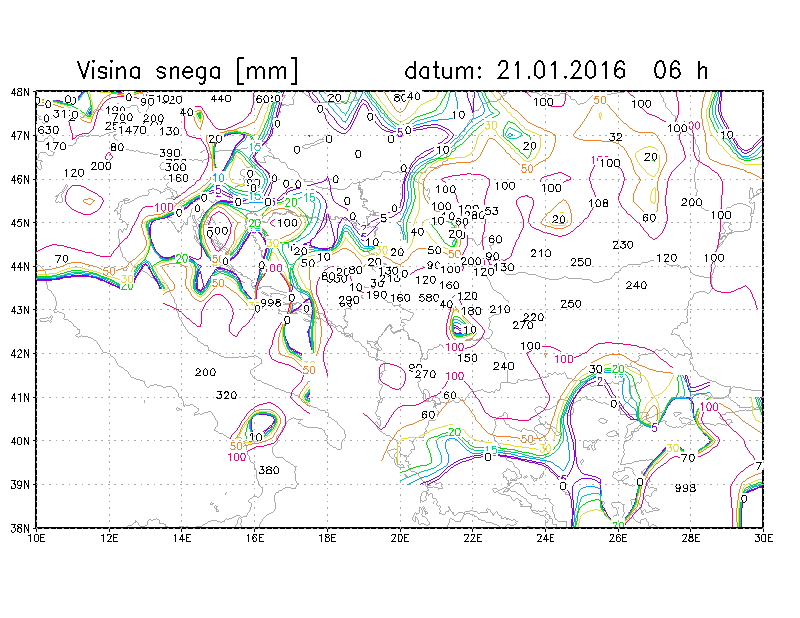The height and width of the screenshot is (618, 800).
Task: Click the '630' snow depth value
Action: click(x=48, y=130)
